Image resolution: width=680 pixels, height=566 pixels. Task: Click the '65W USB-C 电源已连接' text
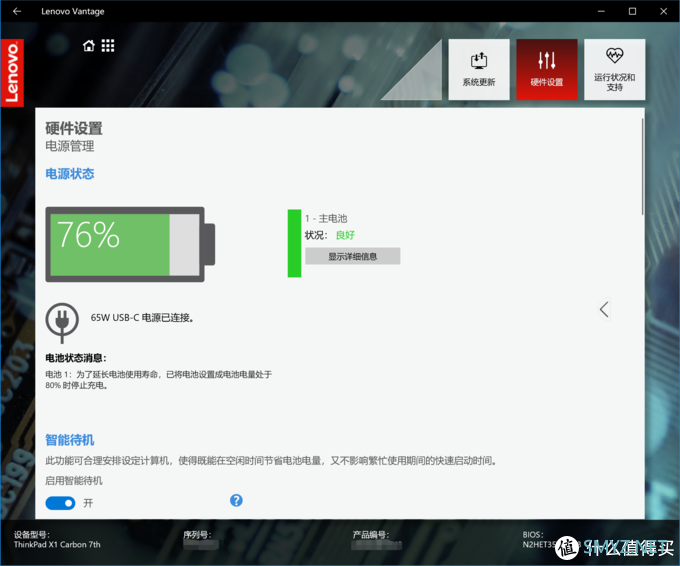(x=142, y=318)
